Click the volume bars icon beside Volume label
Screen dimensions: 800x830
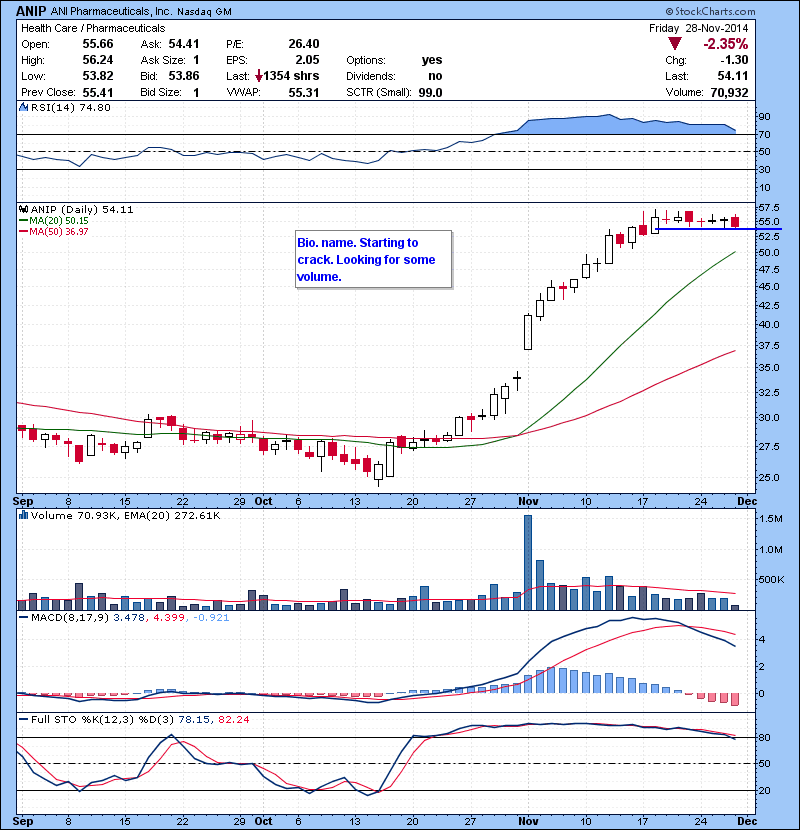click(23, 515)
